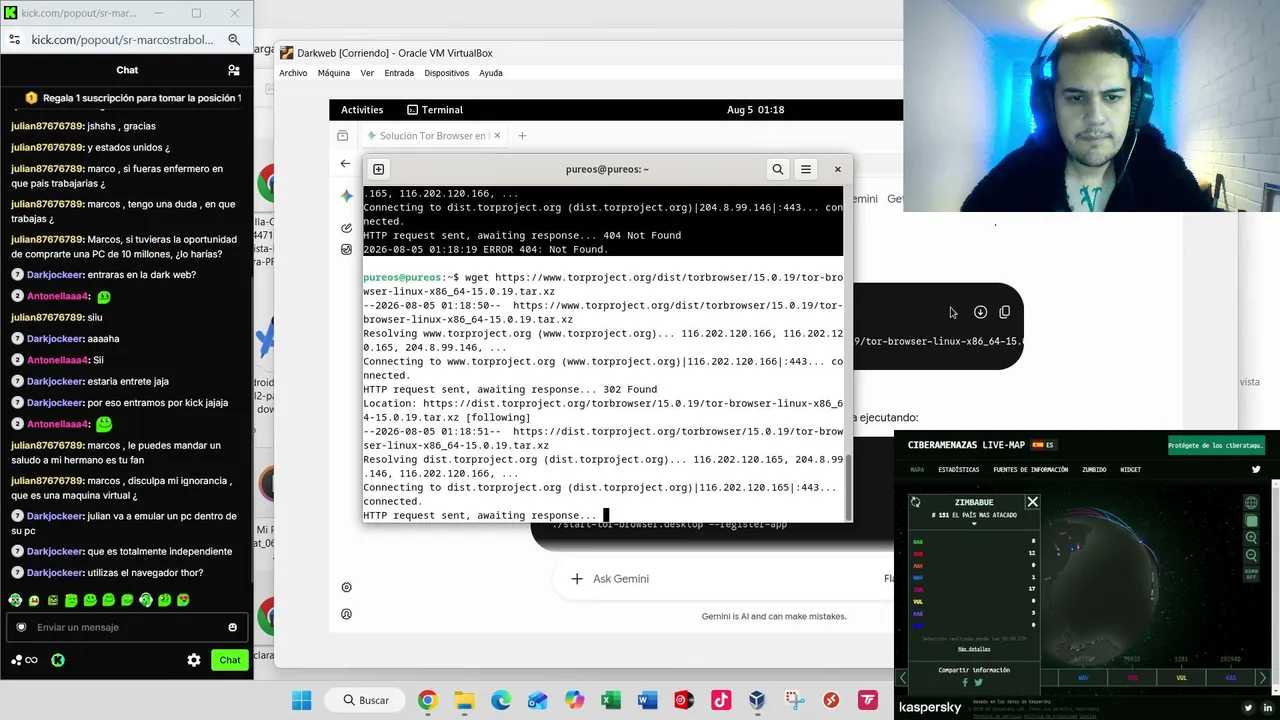The height and width of the screenshot is (720, 1280).
Task: Click the Kick logo in chat footer
Action: click(x=58, y=660)
